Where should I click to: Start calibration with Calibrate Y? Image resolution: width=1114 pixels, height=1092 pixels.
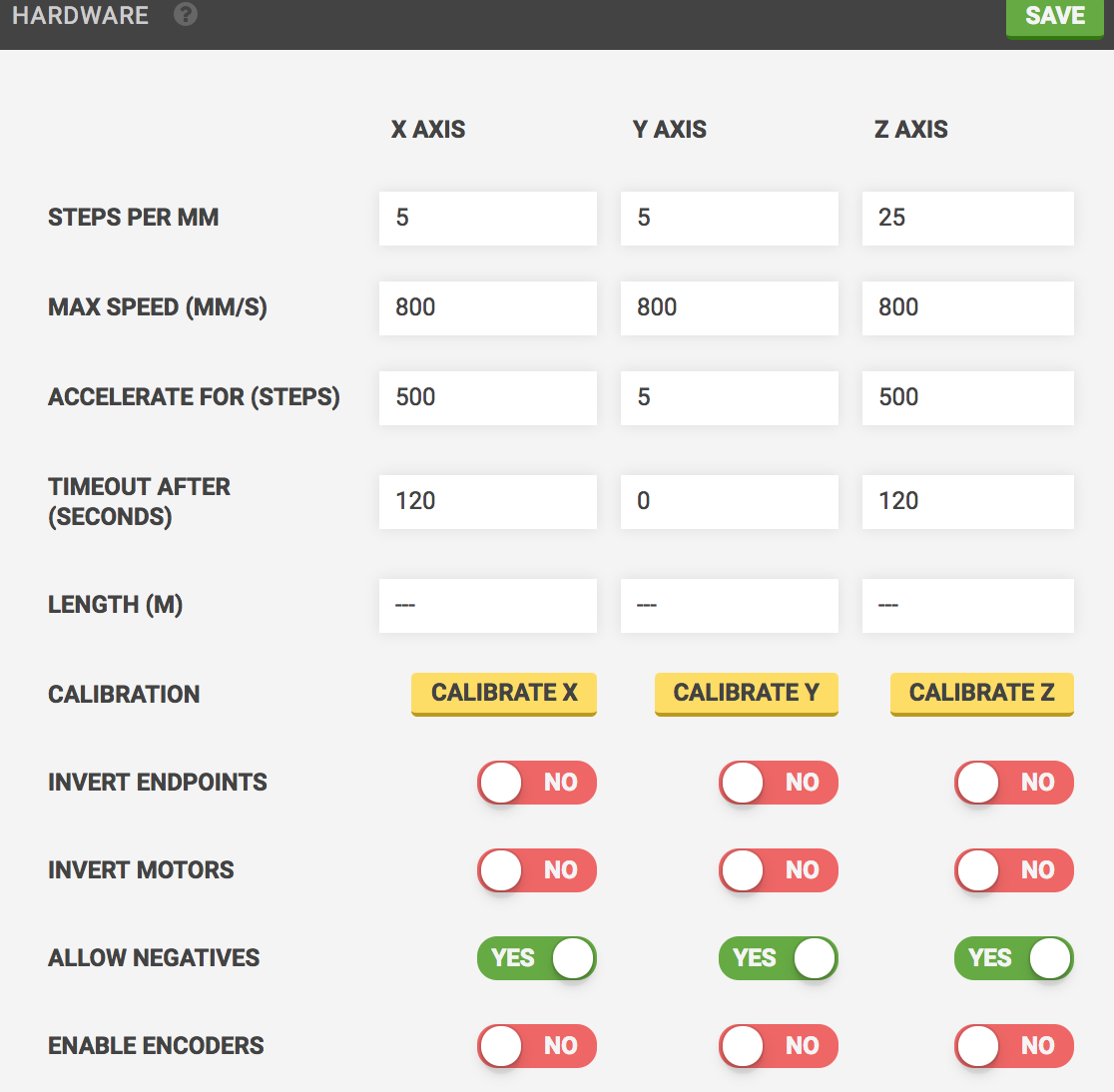click(746, 693)
